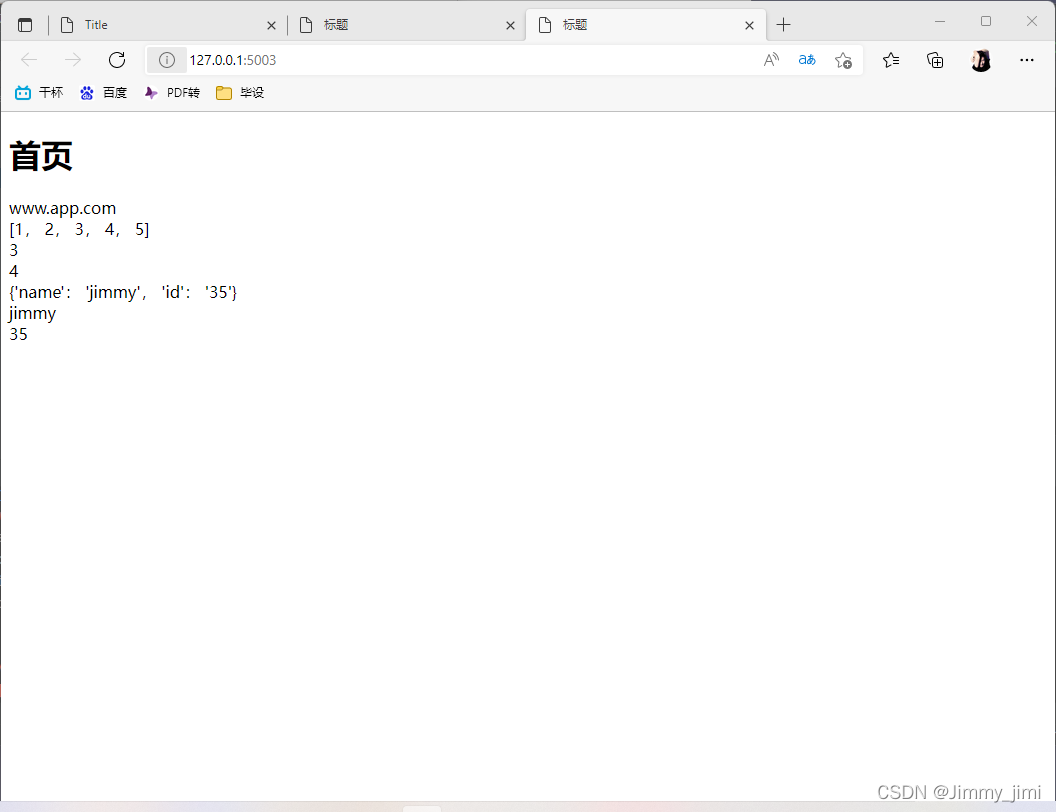Open Collections panel
Viewport: 1056px width, 812px height.
coord(935,61)
